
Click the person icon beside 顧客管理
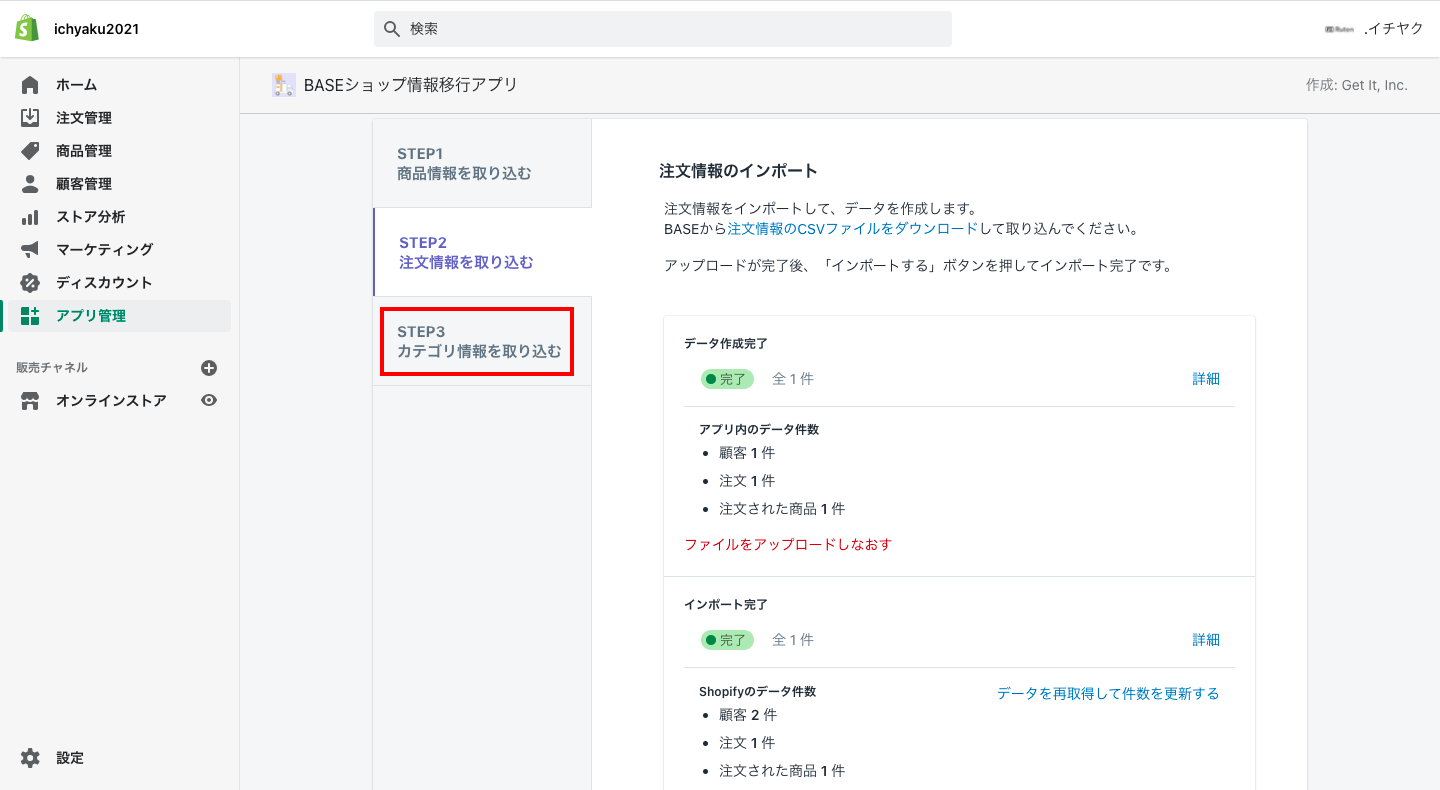click(x=30, y=184)
